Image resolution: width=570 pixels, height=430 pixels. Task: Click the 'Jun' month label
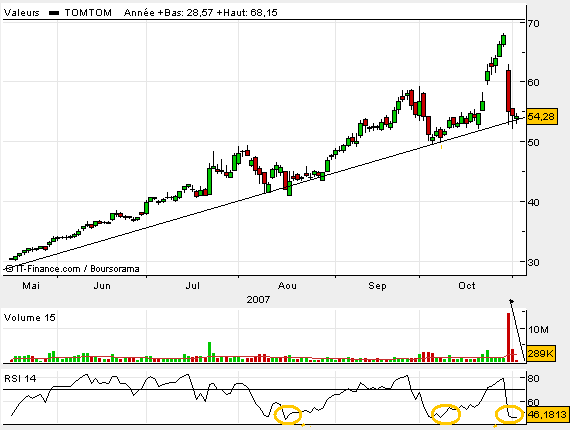click(x=102, y=286)
